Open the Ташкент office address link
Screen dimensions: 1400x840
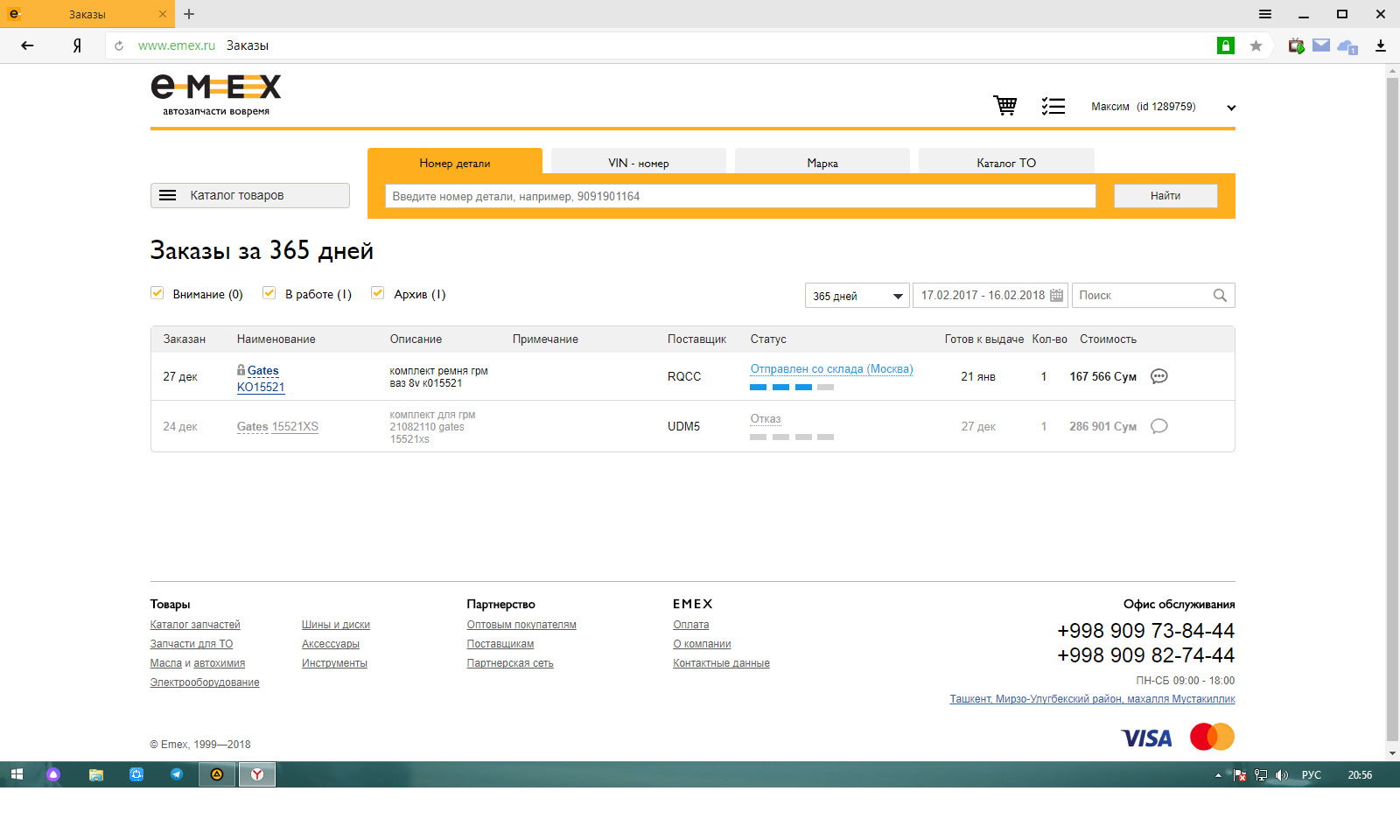(1093, 699)
